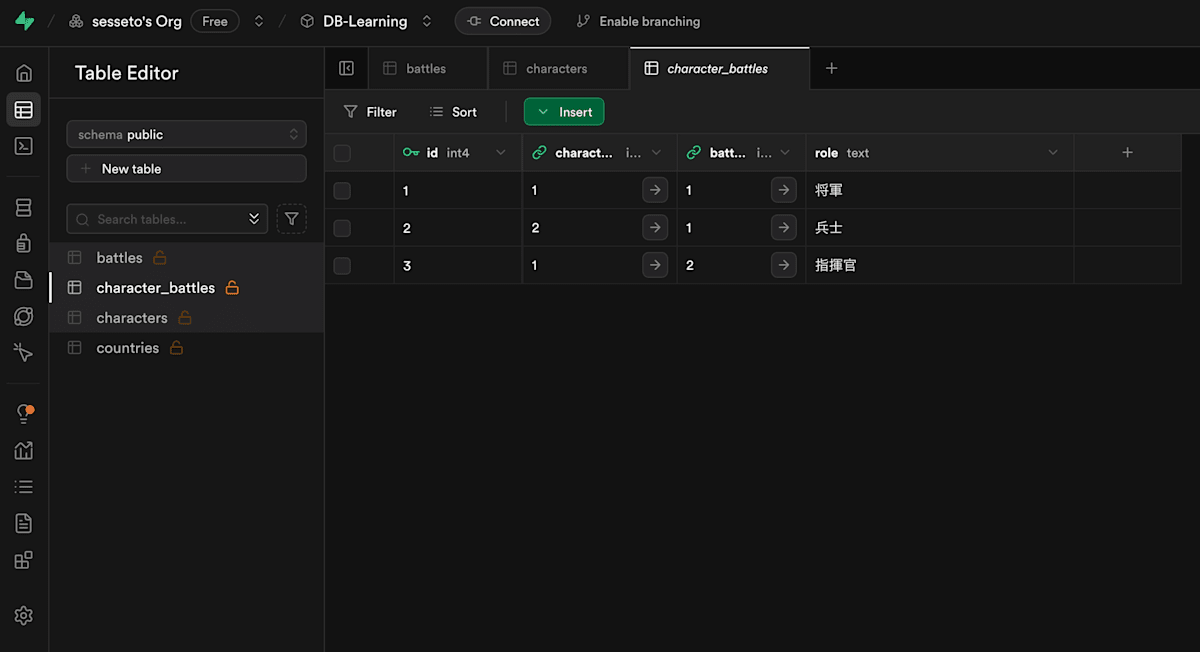
Task: Follow the character foreign key arrow in row 3
Action: 655,265
